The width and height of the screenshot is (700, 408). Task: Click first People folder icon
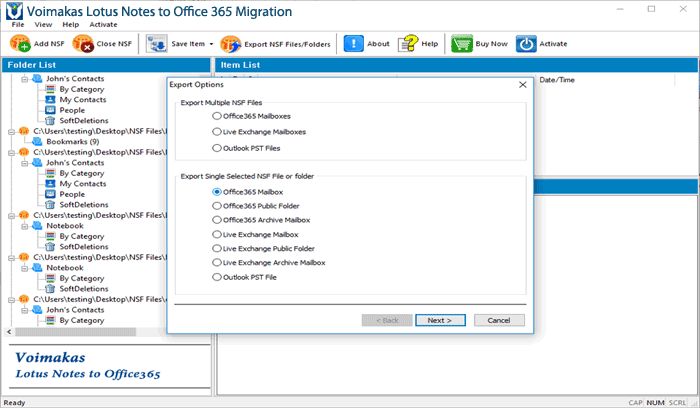[50, 110]
